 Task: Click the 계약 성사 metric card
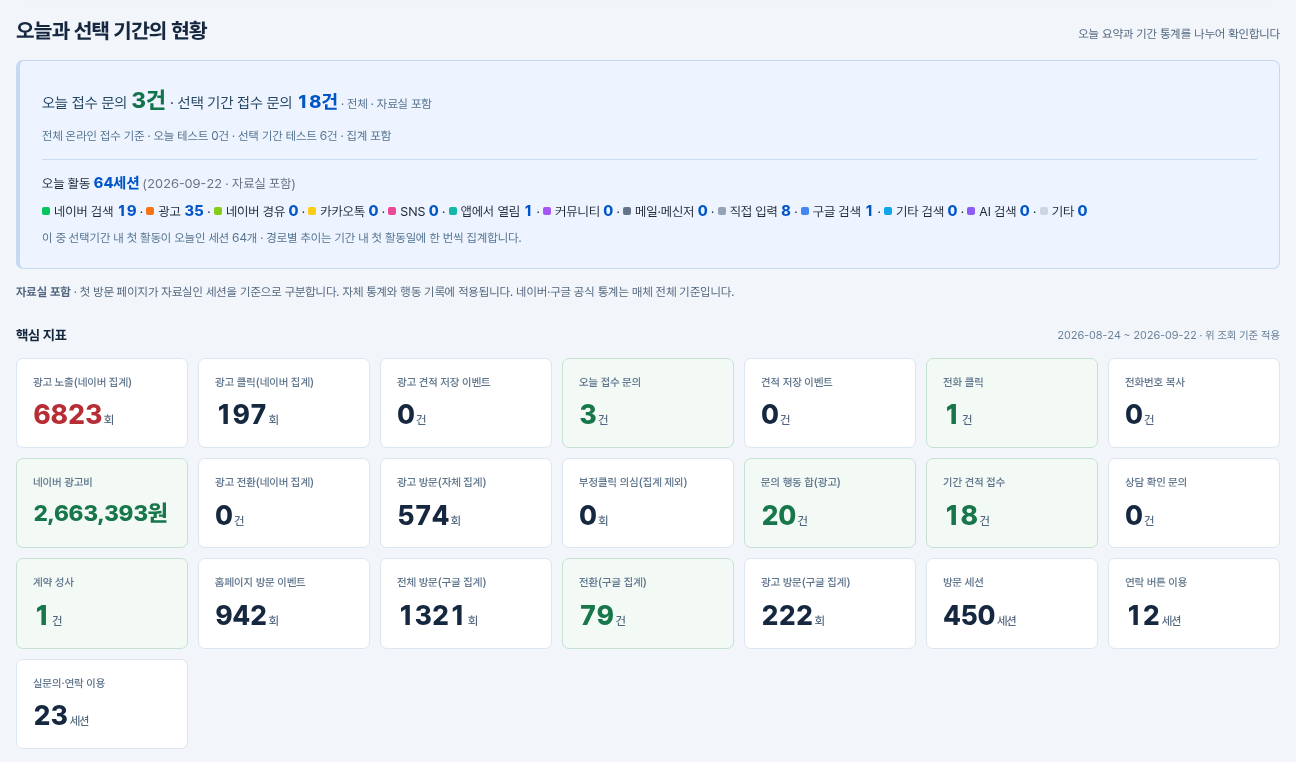pos(102,603)
